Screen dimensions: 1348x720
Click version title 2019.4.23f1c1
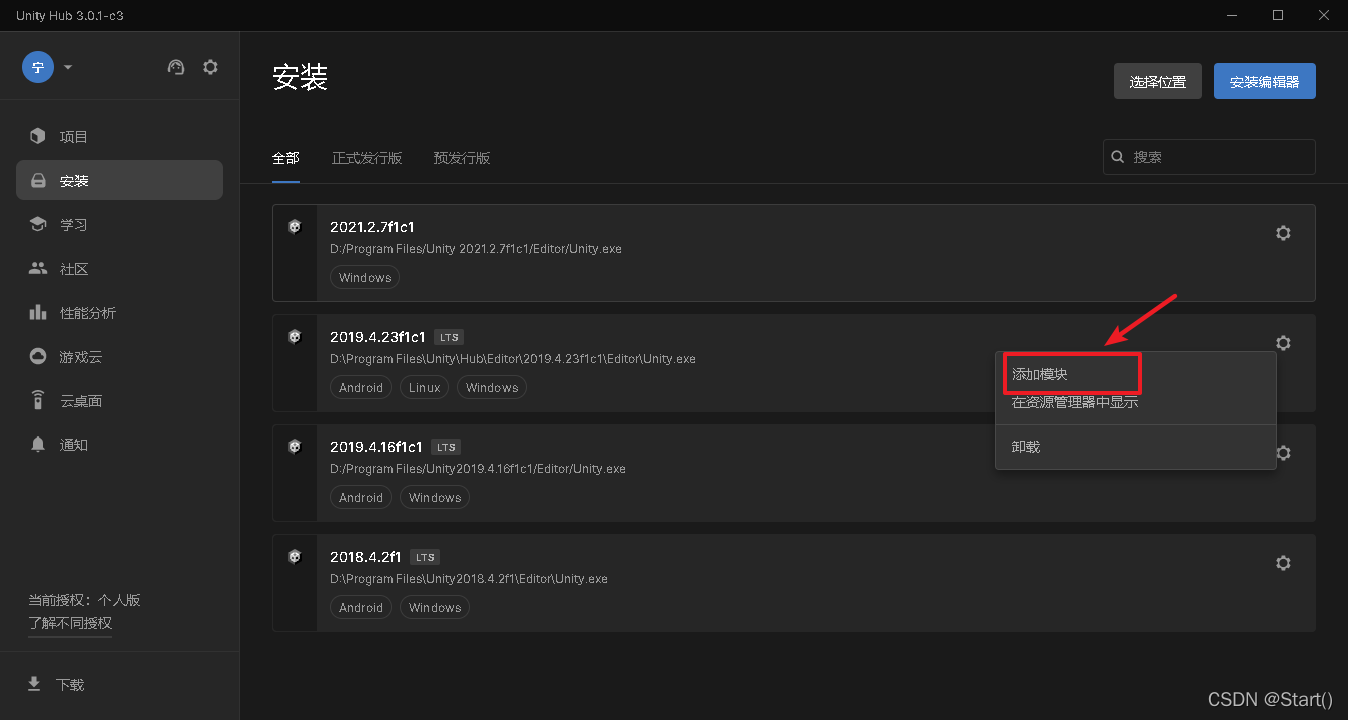[x=378, y=337]
